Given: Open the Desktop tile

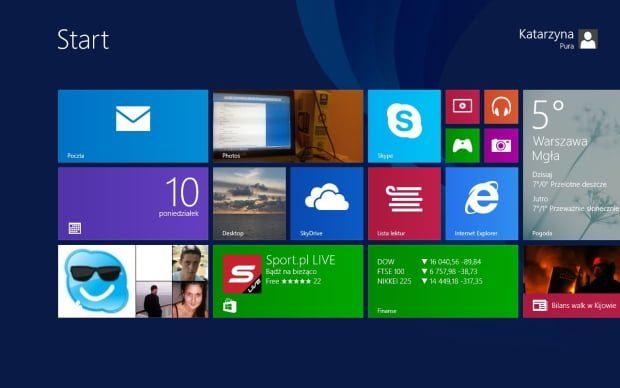Looking at the screenshot, I should point(249,204).
